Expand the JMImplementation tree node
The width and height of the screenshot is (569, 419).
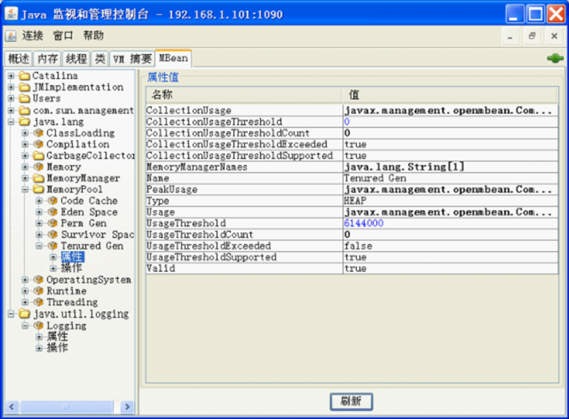11,87
